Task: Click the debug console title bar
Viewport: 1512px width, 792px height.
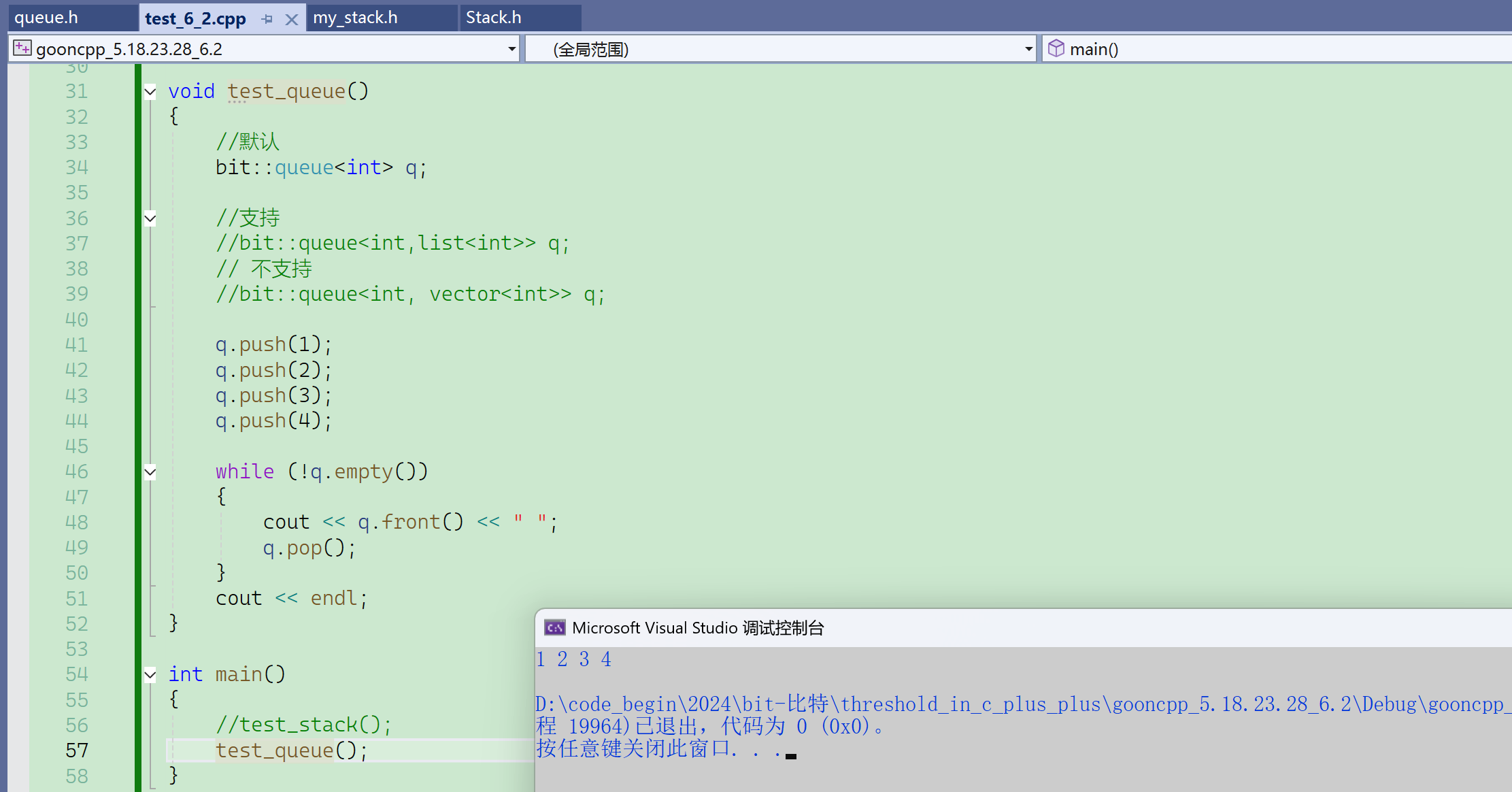Action: (1020, 627)
